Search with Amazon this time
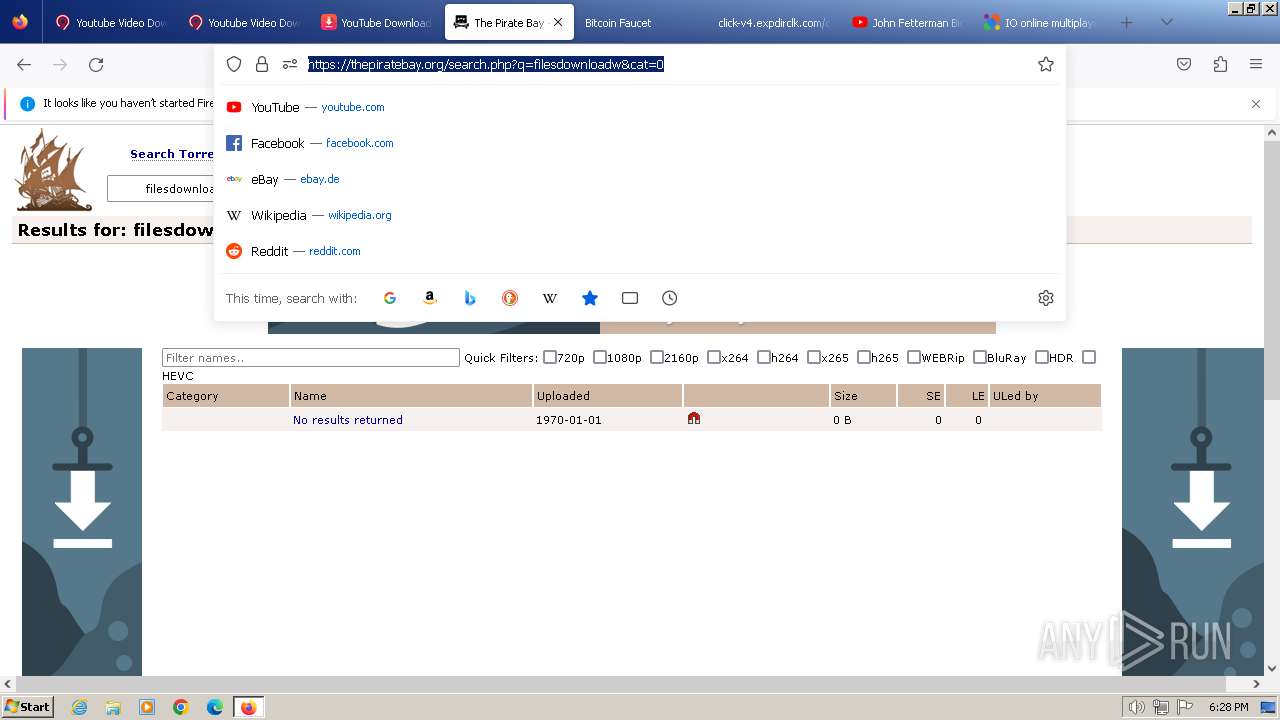Image resolution: width=1280 pixels, height=720 pixels. [430, 298]
